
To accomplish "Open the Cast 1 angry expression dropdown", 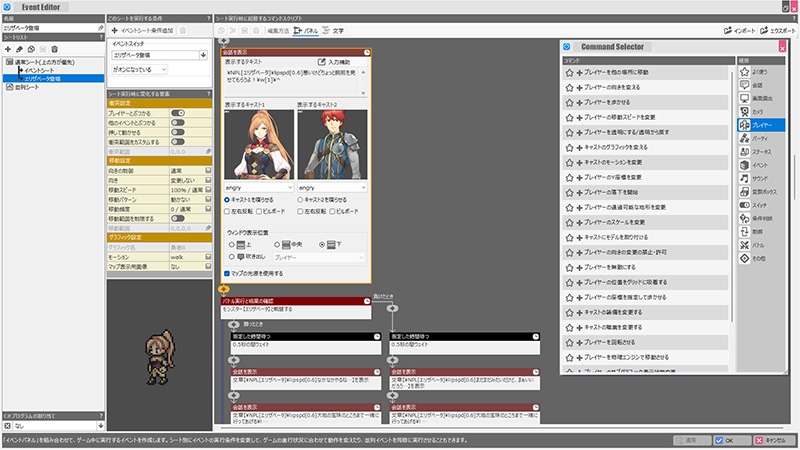I will coord(258,186).
